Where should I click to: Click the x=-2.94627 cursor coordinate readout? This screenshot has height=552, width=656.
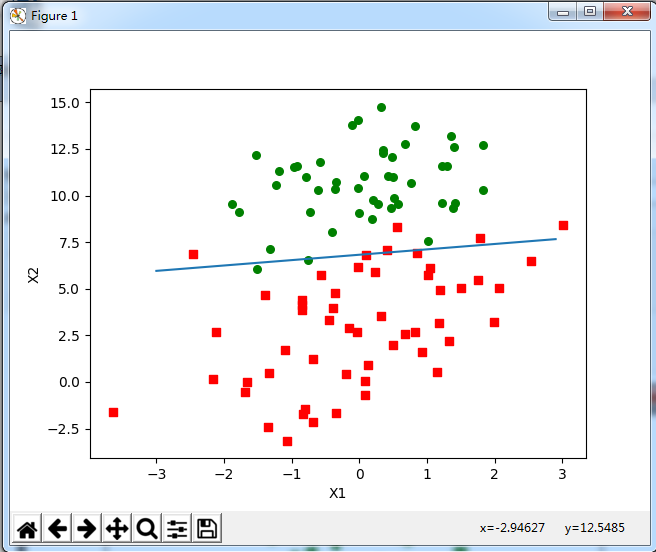click(512, 528)
